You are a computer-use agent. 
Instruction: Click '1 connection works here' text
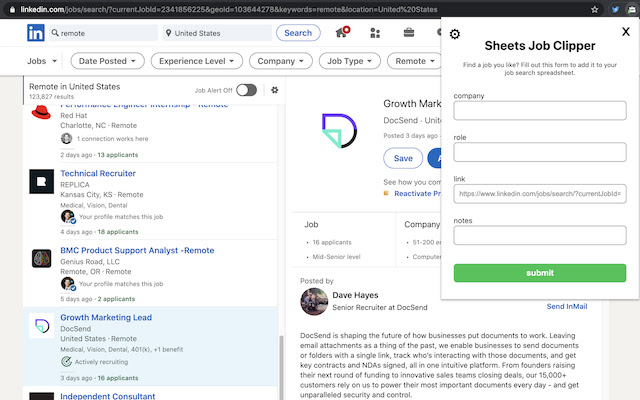112,139
